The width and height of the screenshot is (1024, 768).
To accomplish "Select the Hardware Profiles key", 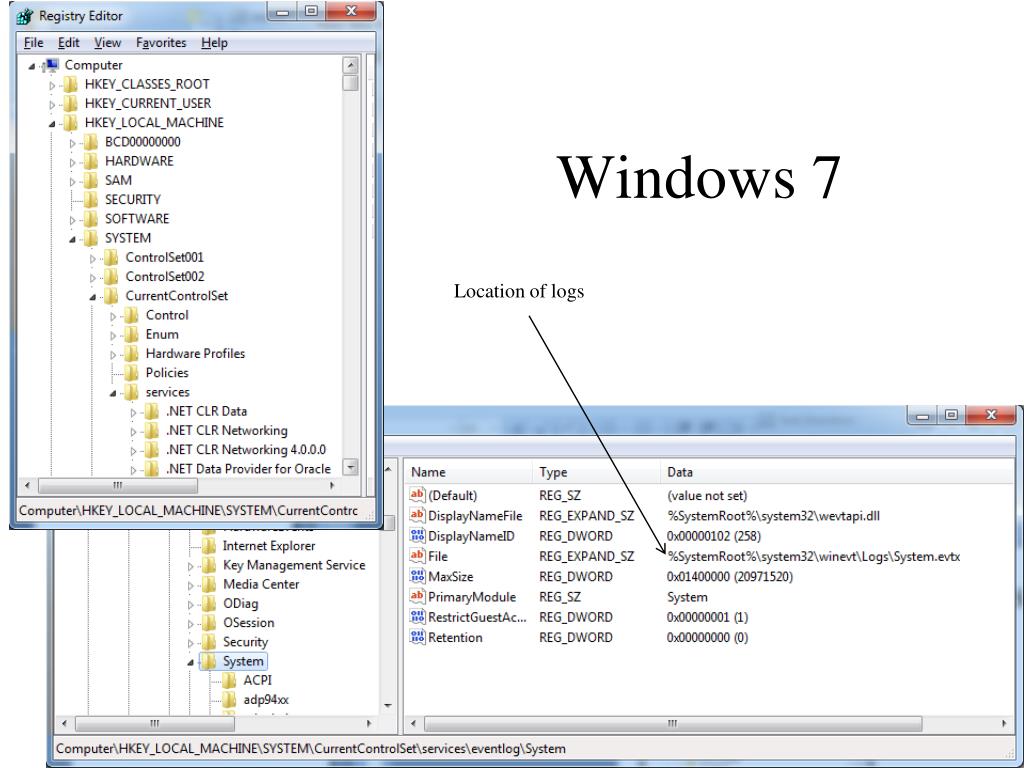I will pos(195,353).
